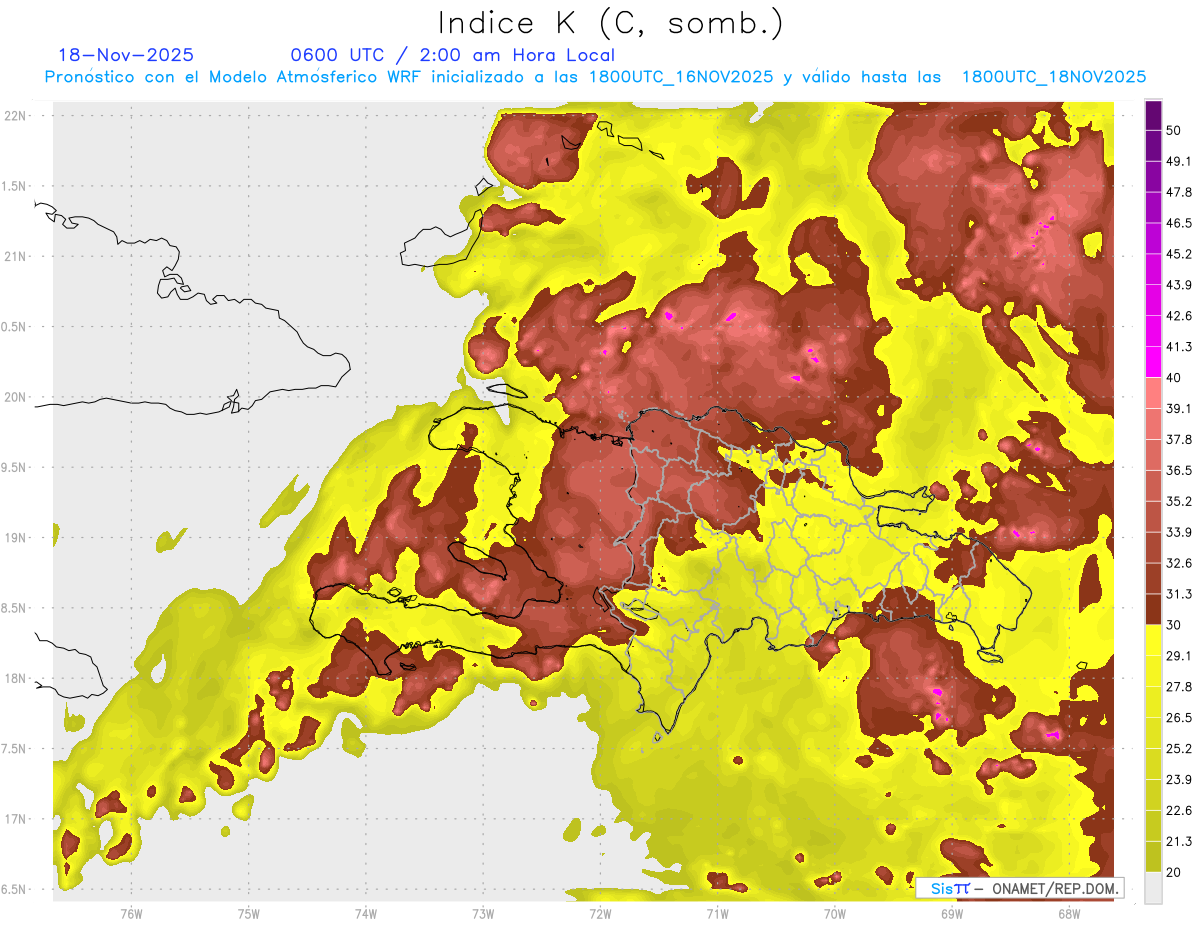
Task: Click the 'Modelo Atmosferico WRF' forecast description line
Action: (596, 77)
